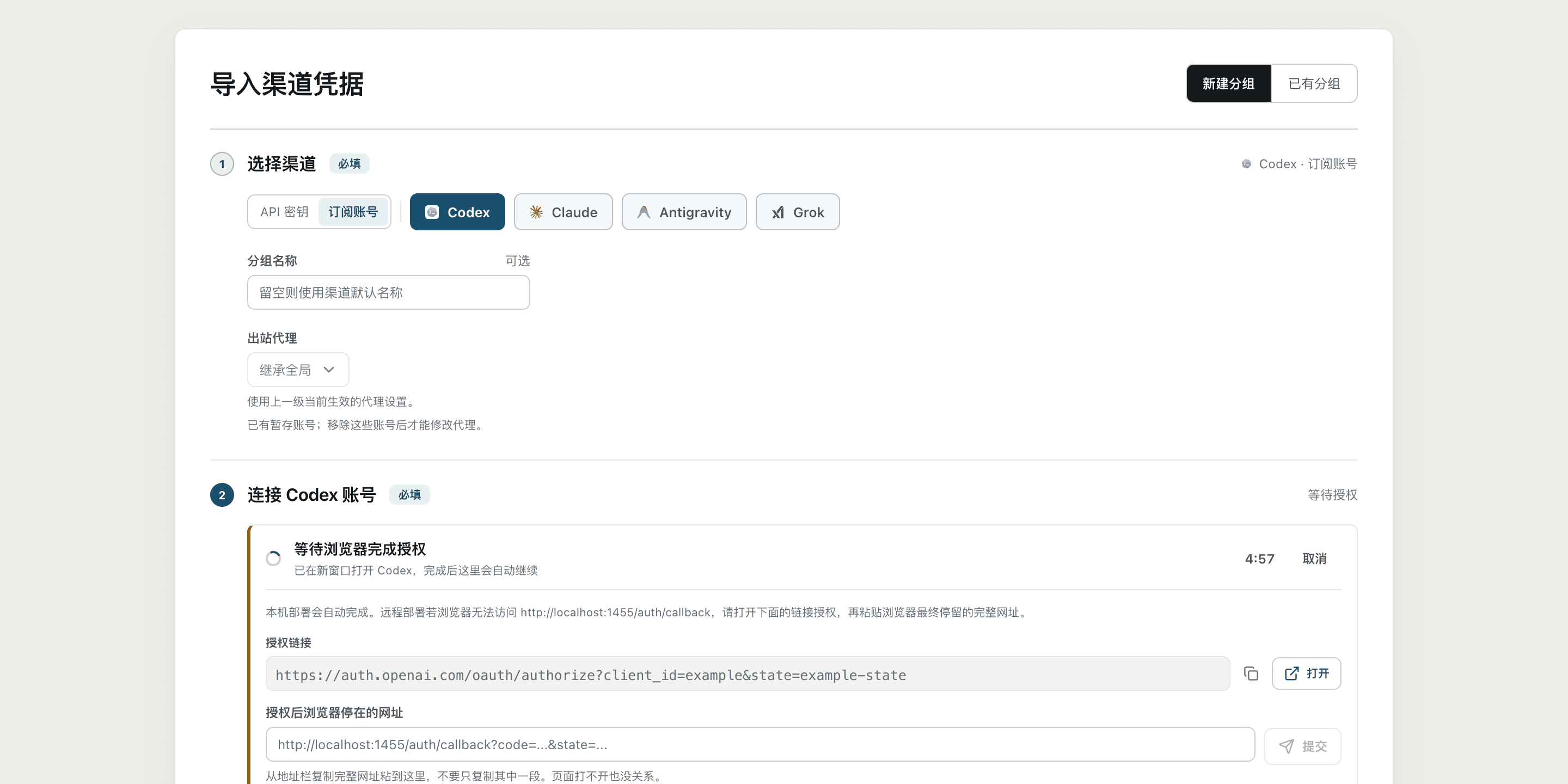1568x784 pixels.
Task: Click the Codex icon in the top-right summary
Action: [x=1247, y=164]
